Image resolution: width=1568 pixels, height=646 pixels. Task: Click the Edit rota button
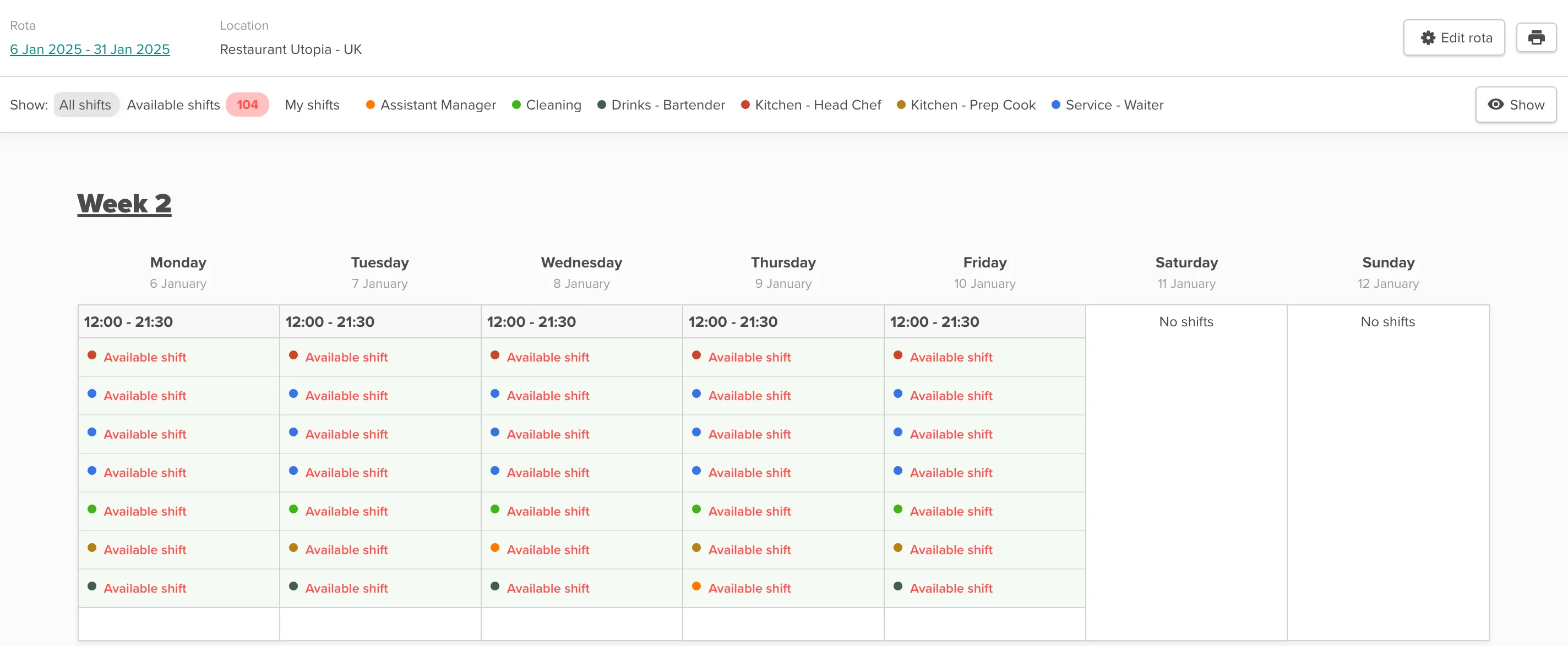click(1454, 37)
